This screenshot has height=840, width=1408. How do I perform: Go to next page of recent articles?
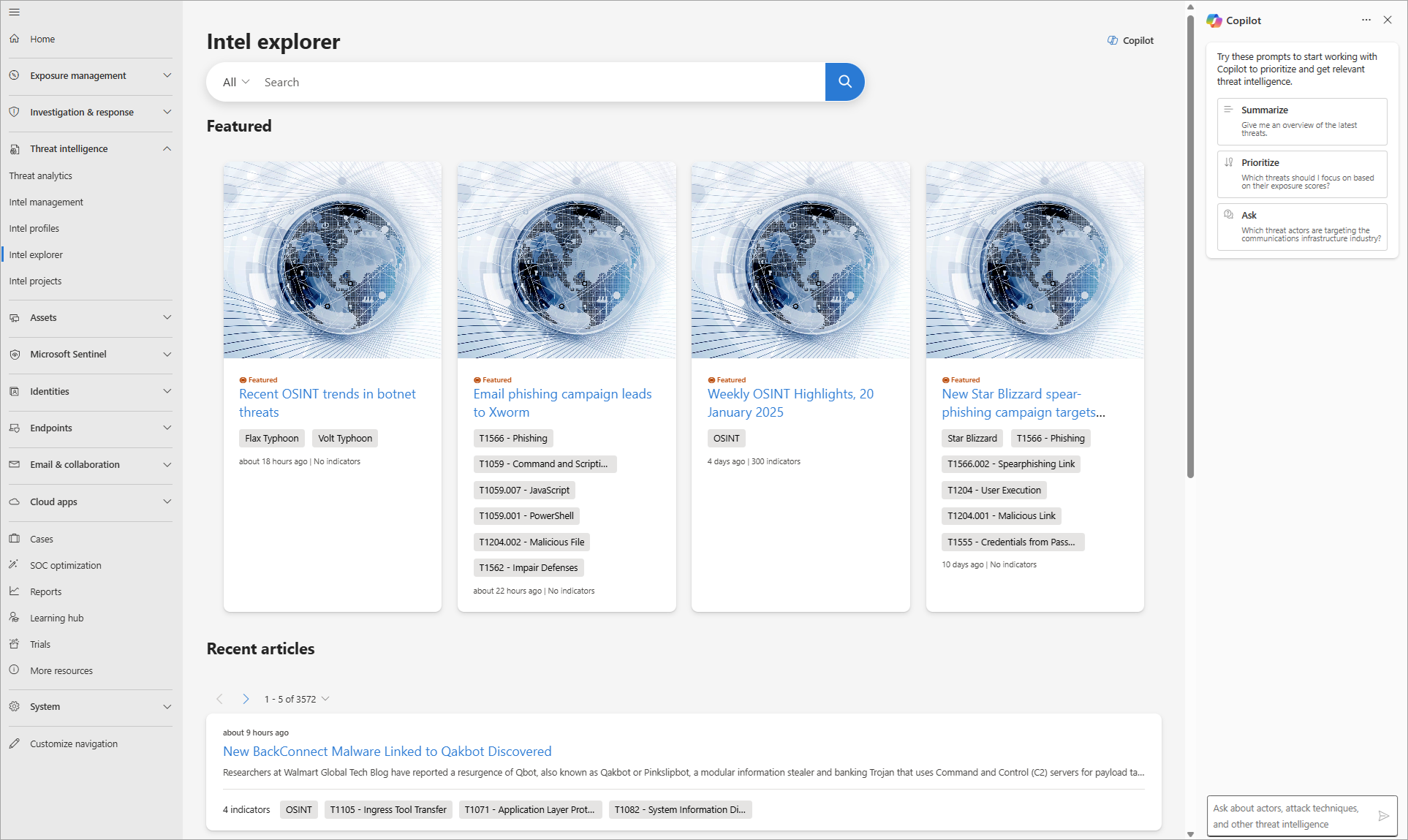coord(246,699)
